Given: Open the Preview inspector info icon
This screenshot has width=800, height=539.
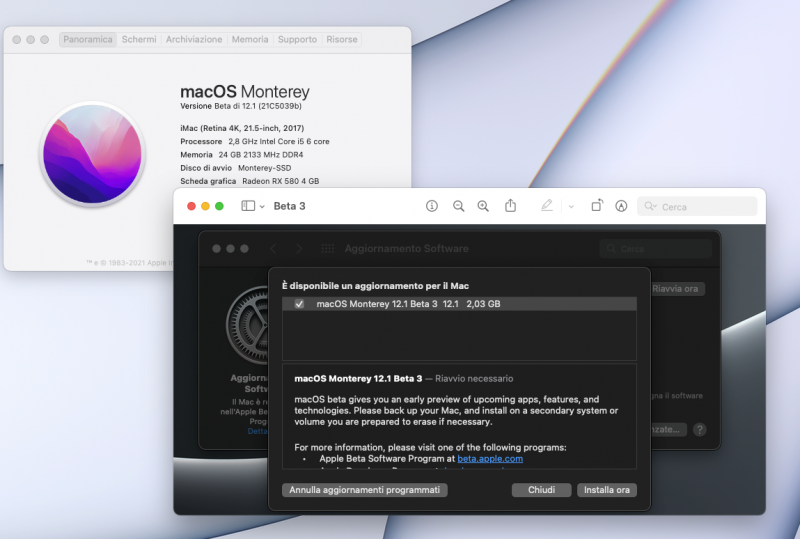Looking at the screenshot, I should tap(432, 206).
